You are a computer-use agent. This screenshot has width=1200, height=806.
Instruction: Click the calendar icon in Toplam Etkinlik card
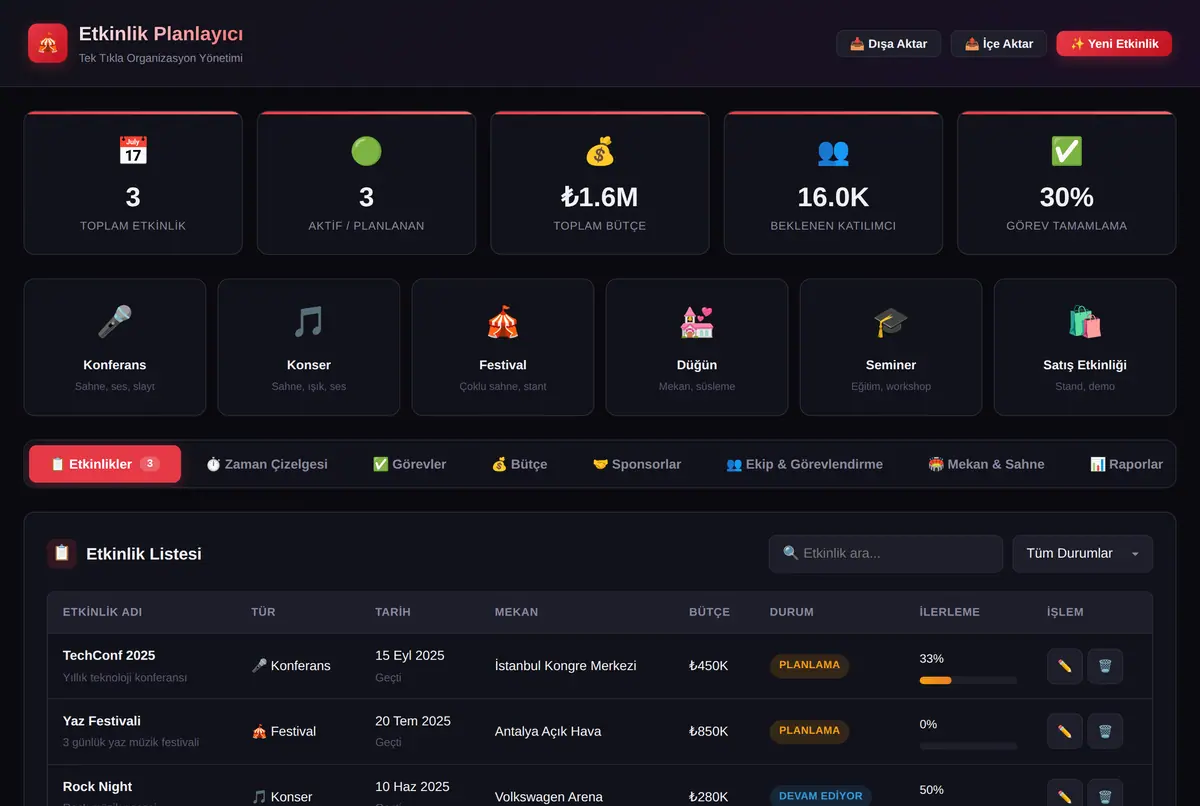click(x=133, y=151)
